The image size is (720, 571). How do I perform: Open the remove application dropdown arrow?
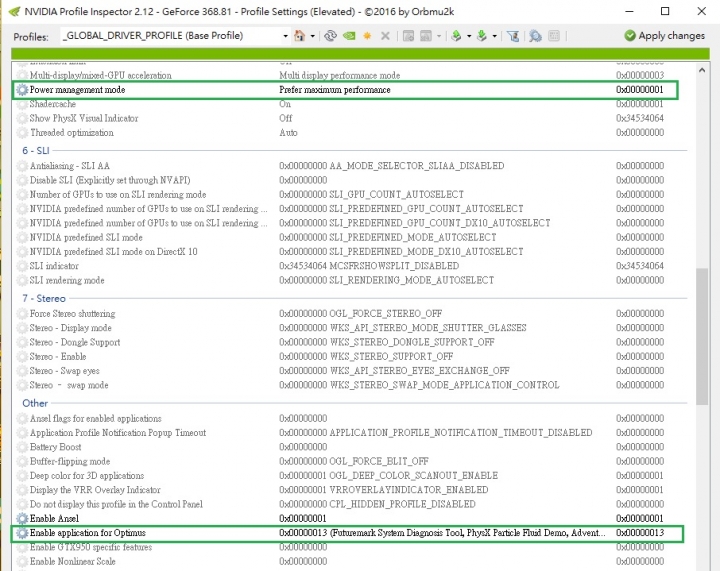[x=439, y=36]
